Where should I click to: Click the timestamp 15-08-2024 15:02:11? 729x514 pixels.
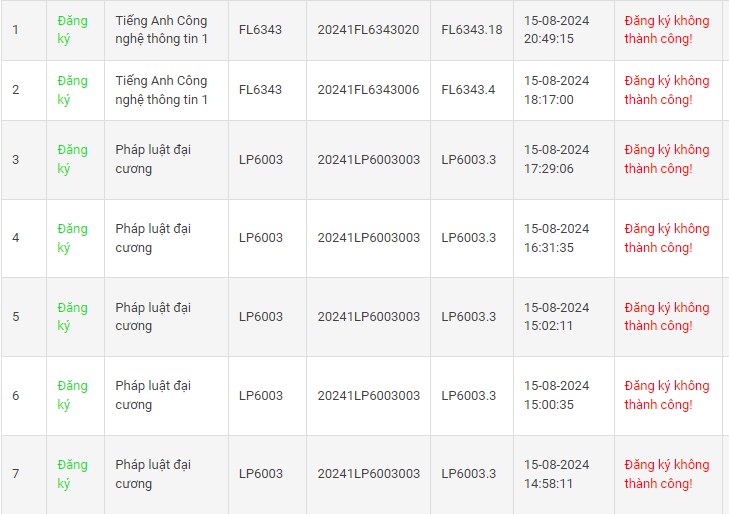(556, 316)
